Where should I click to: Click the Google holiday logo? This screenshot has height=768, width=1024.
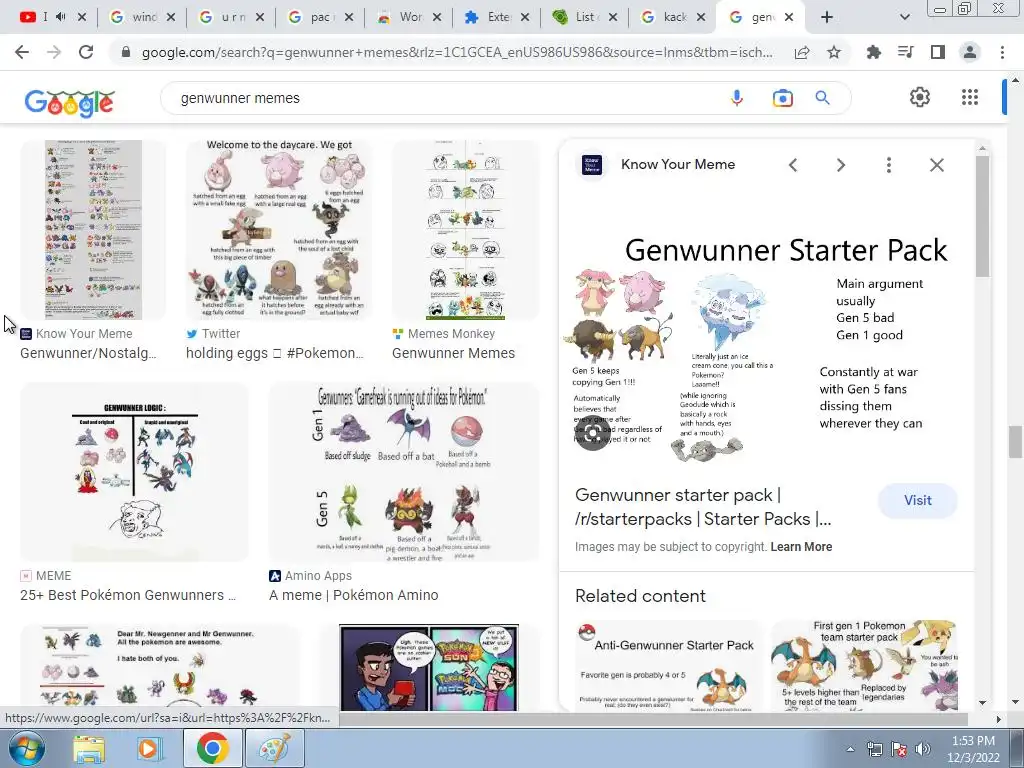coord(69,102)
